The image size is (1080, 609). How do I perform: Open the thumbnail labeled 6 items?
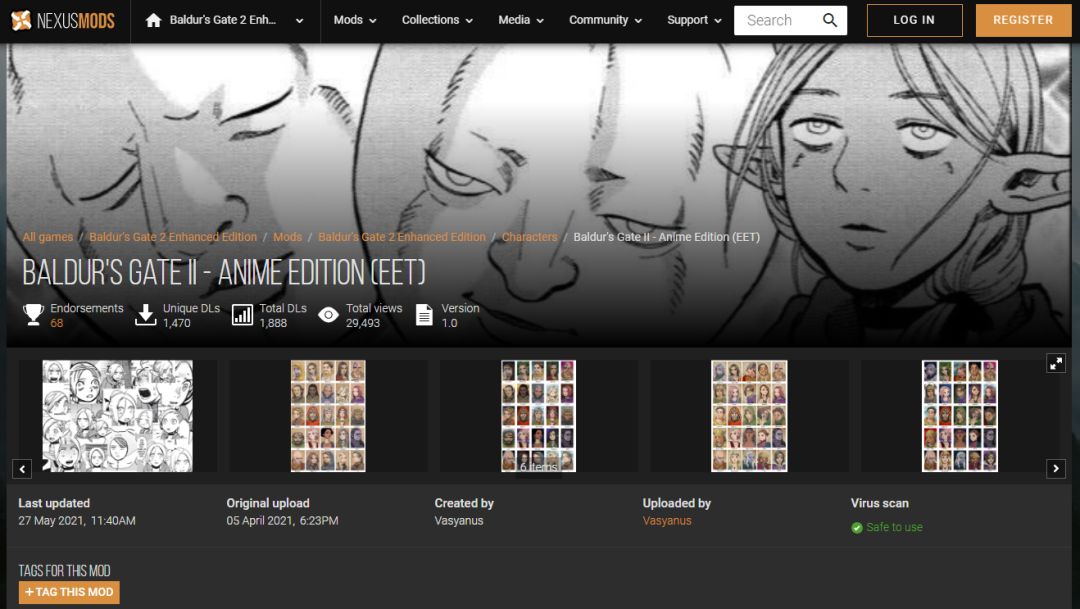click(x=538, y=415)
